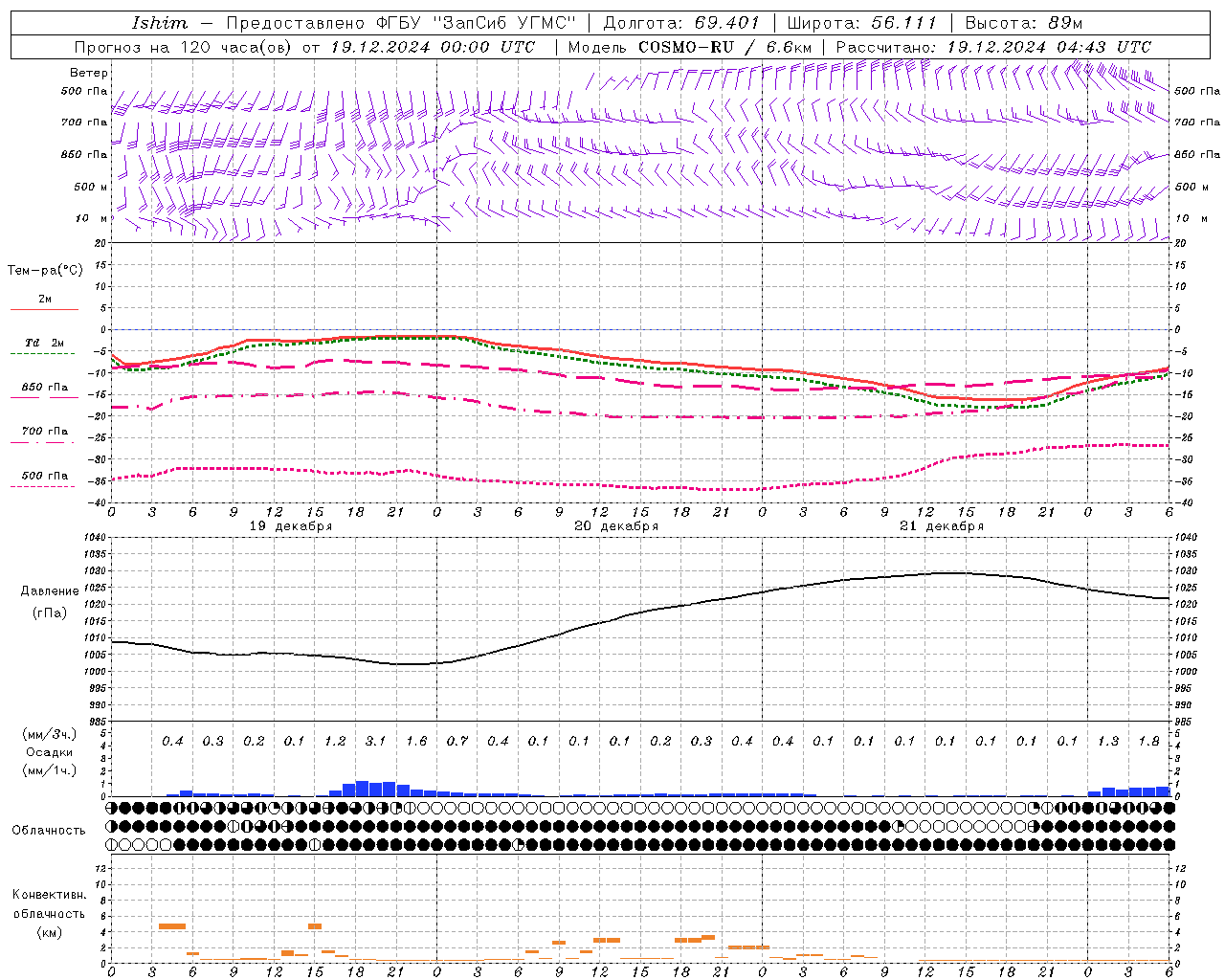Click the precipitation value 3.1
Screen dimensions: 1225x980
(x=375, y=742)
